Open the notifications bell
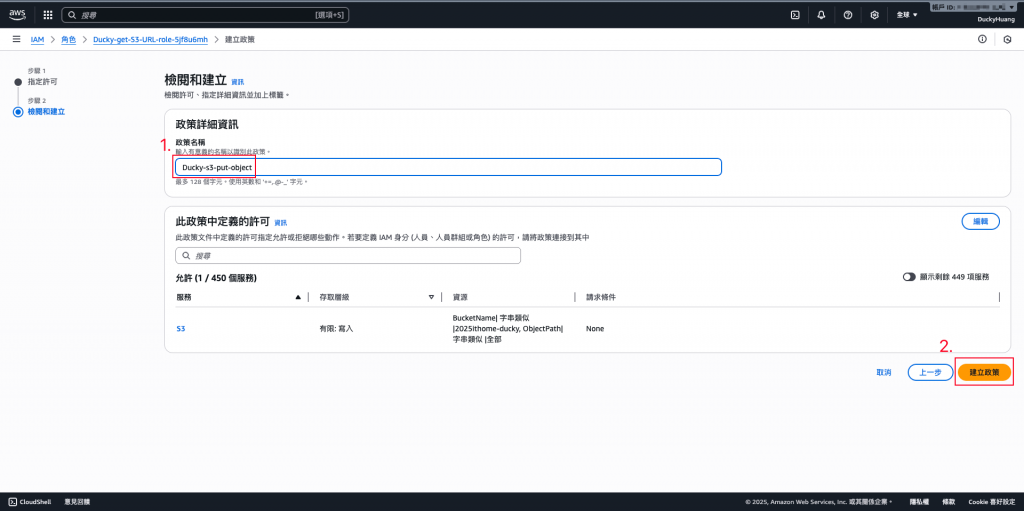Screen dimensions: 1024x511 tap(822, 14)
